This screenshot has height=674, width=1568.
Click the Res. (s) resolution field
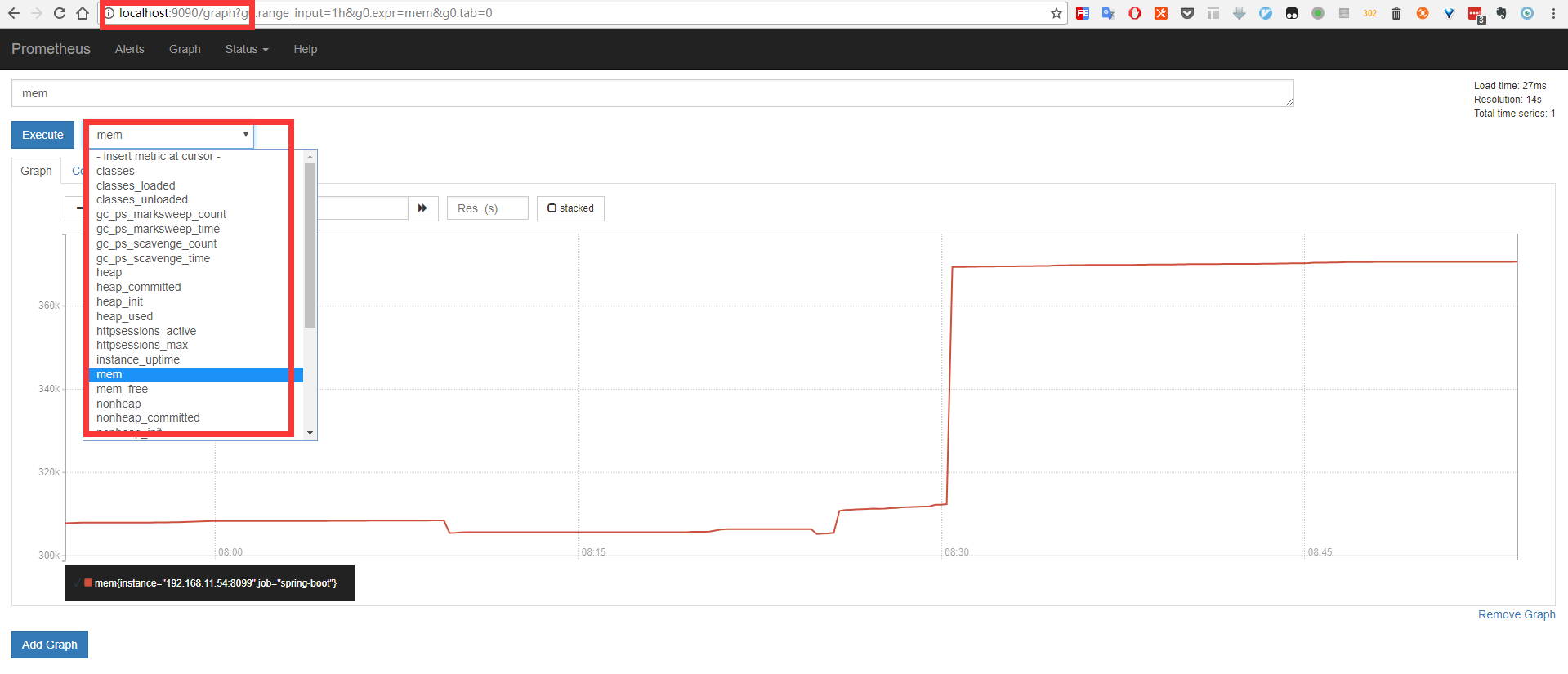(x=487, y=208)
